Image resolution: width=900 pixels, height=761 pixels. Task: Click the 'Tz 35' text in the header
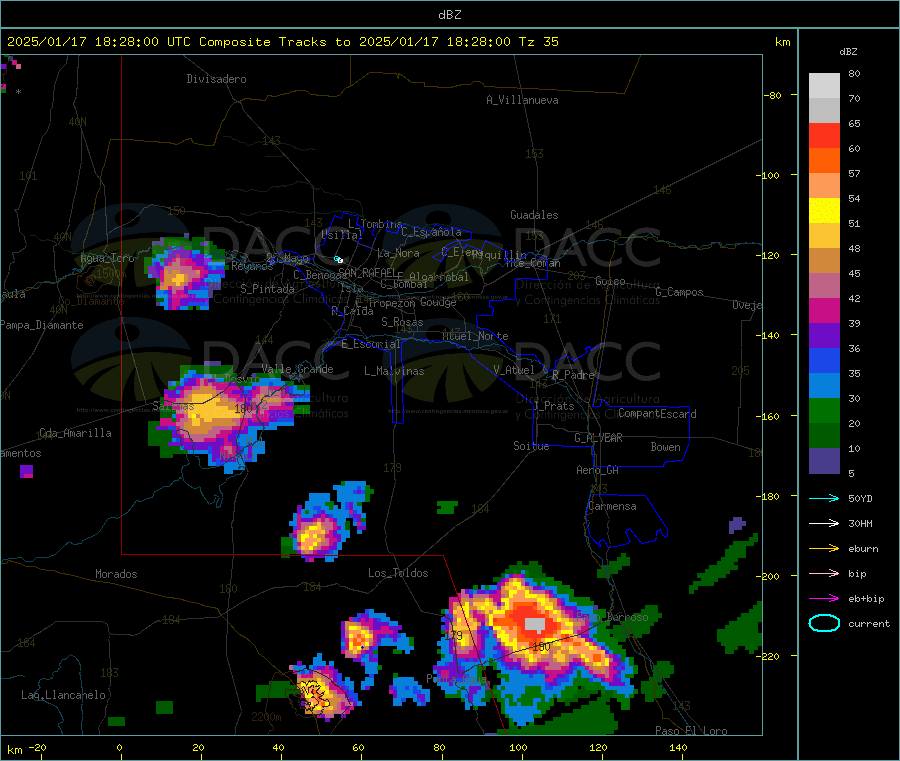pos(538,42)
